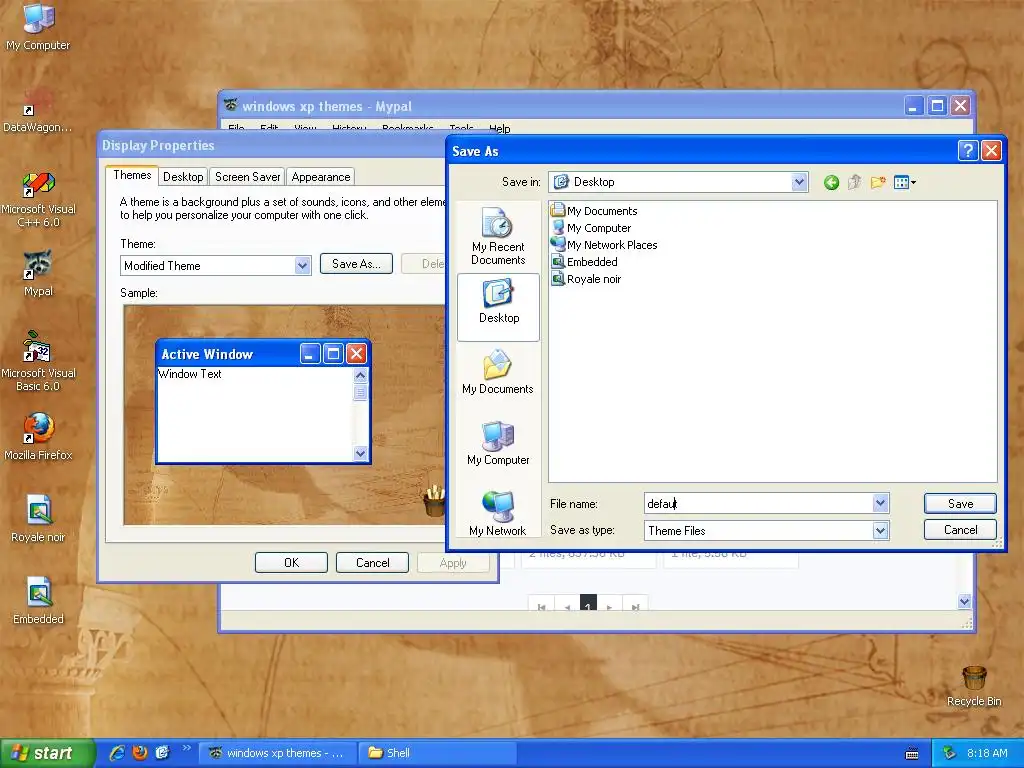Click the Save As help question button
The height and width of the screenshot is (768, 1024).
click(x=967, y=151)
